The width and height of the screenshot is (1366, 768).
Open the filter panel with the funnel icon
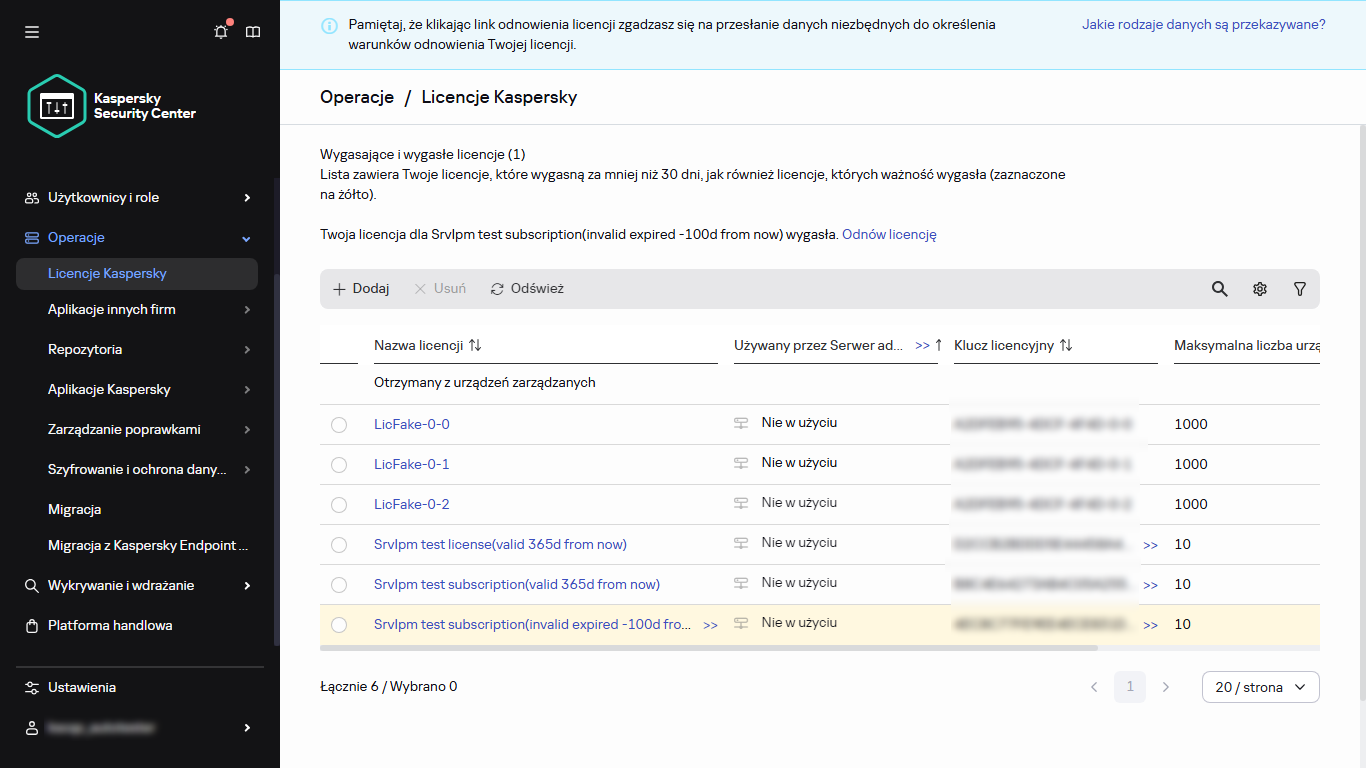1300,288
